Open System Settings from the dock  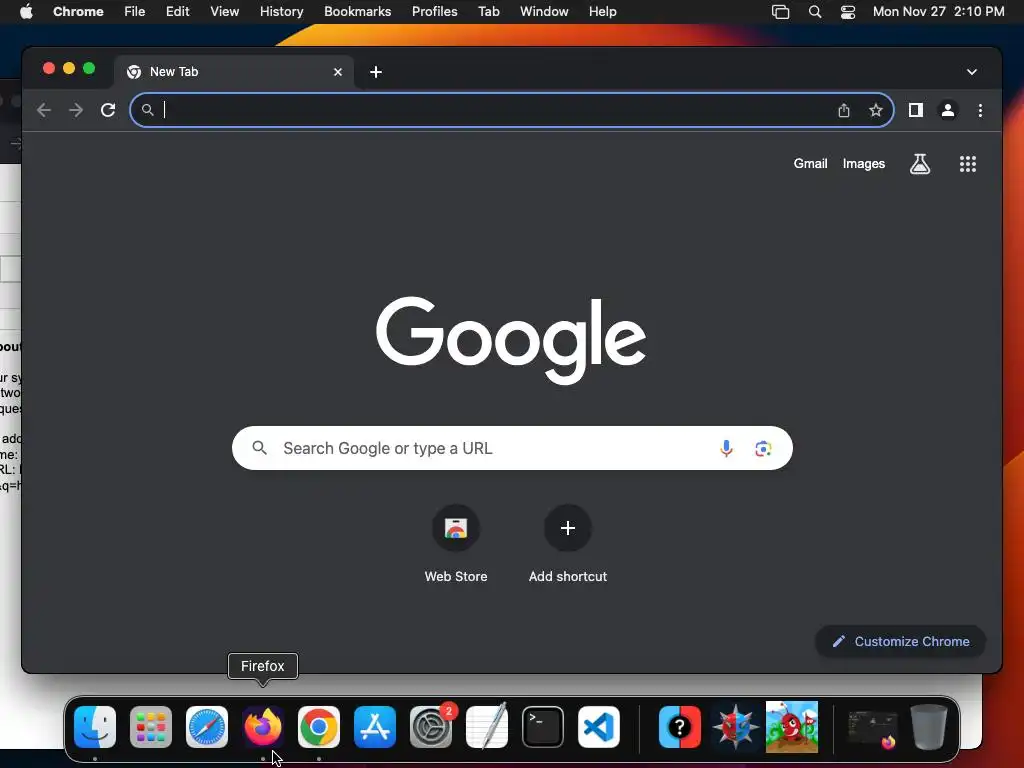coord(431,727)
